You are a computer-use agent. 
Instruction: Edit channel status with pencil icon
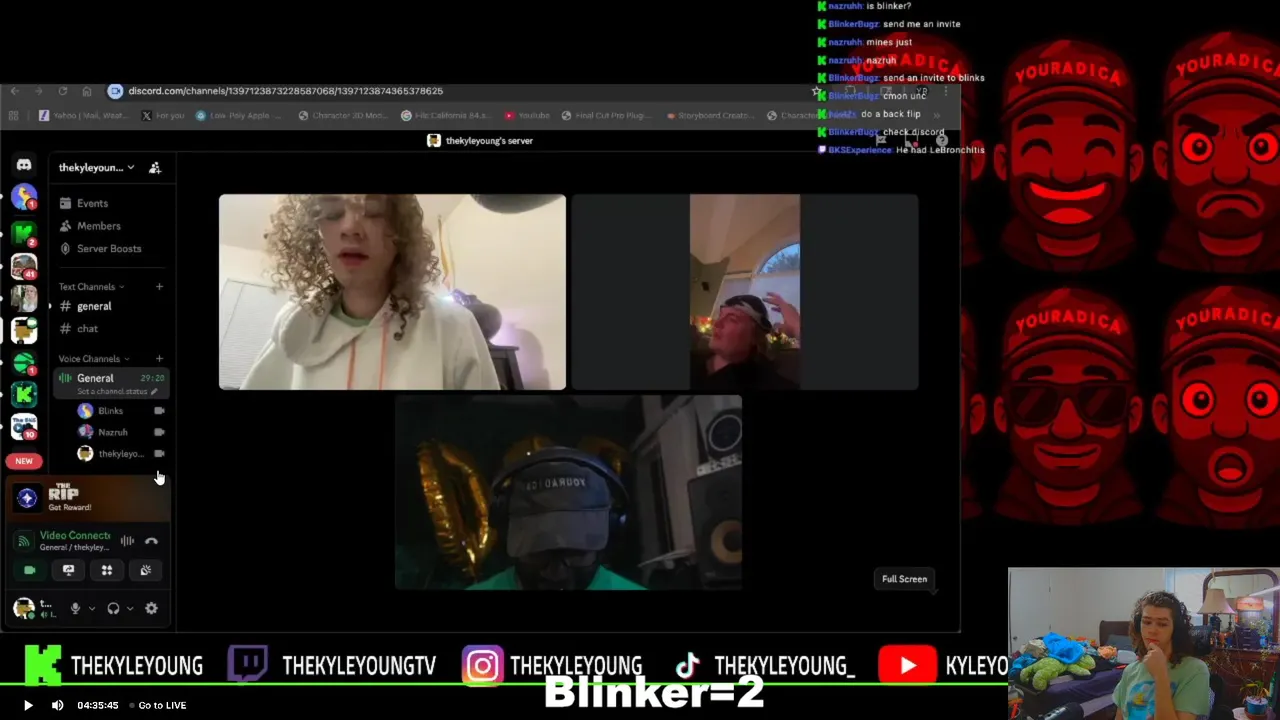pos(153,392)
